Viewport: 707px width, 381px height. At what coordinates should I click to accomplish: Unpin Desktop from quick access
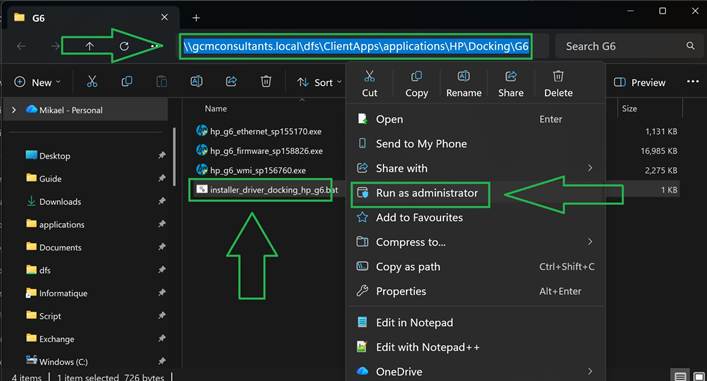(x=161, y=156)
